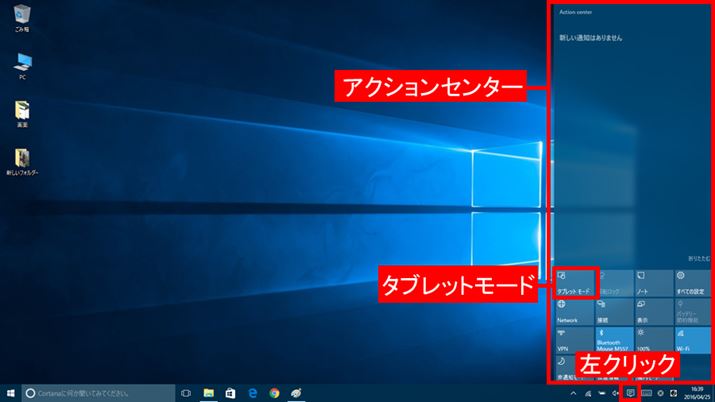The width and height of the screenshot is (715, 402).
Task: Launch File Explorer from the taskbar
Action: (209, 393)
